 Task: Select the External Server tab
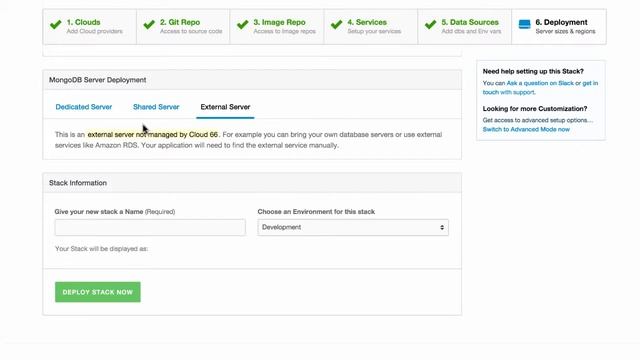pos(225,107)
